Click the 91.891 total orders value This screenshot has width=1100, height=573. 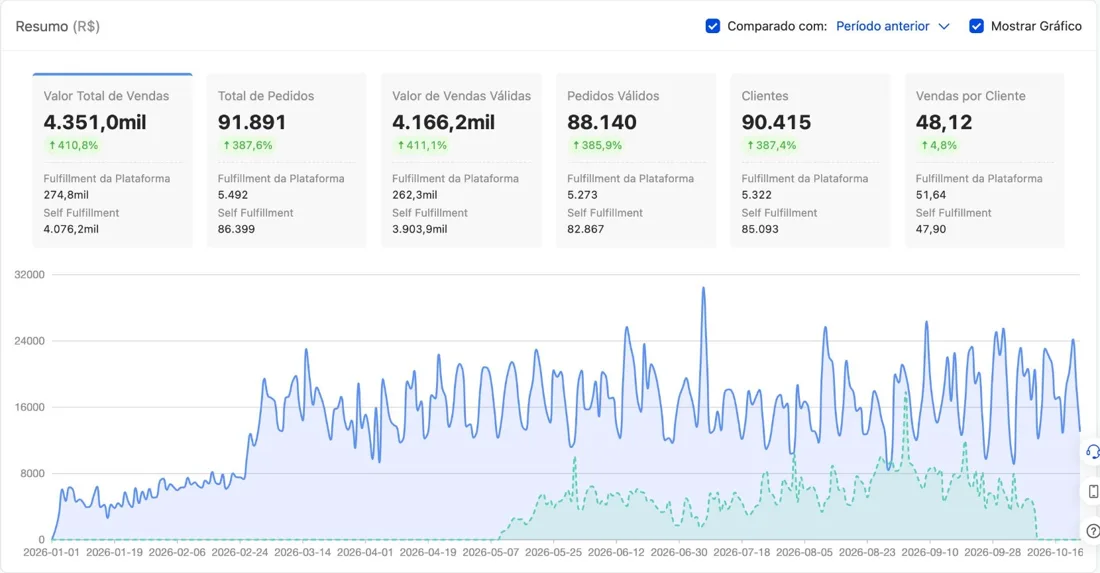(252, 122)
